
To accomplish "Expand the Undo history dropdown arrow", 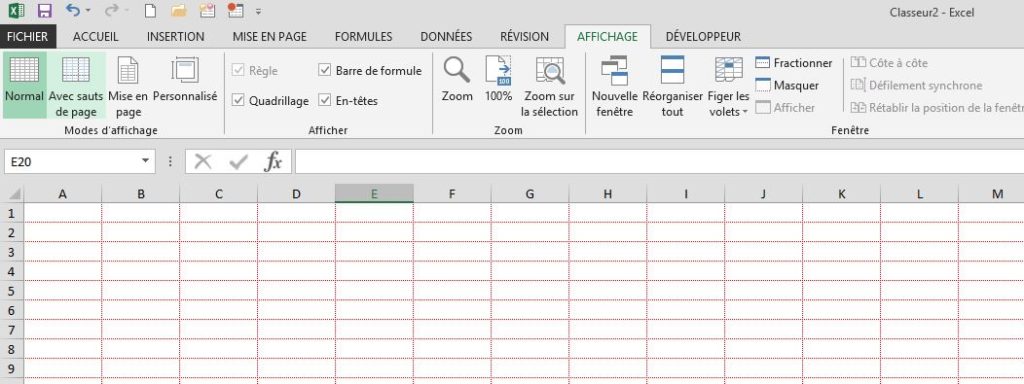I will [88, 11].
